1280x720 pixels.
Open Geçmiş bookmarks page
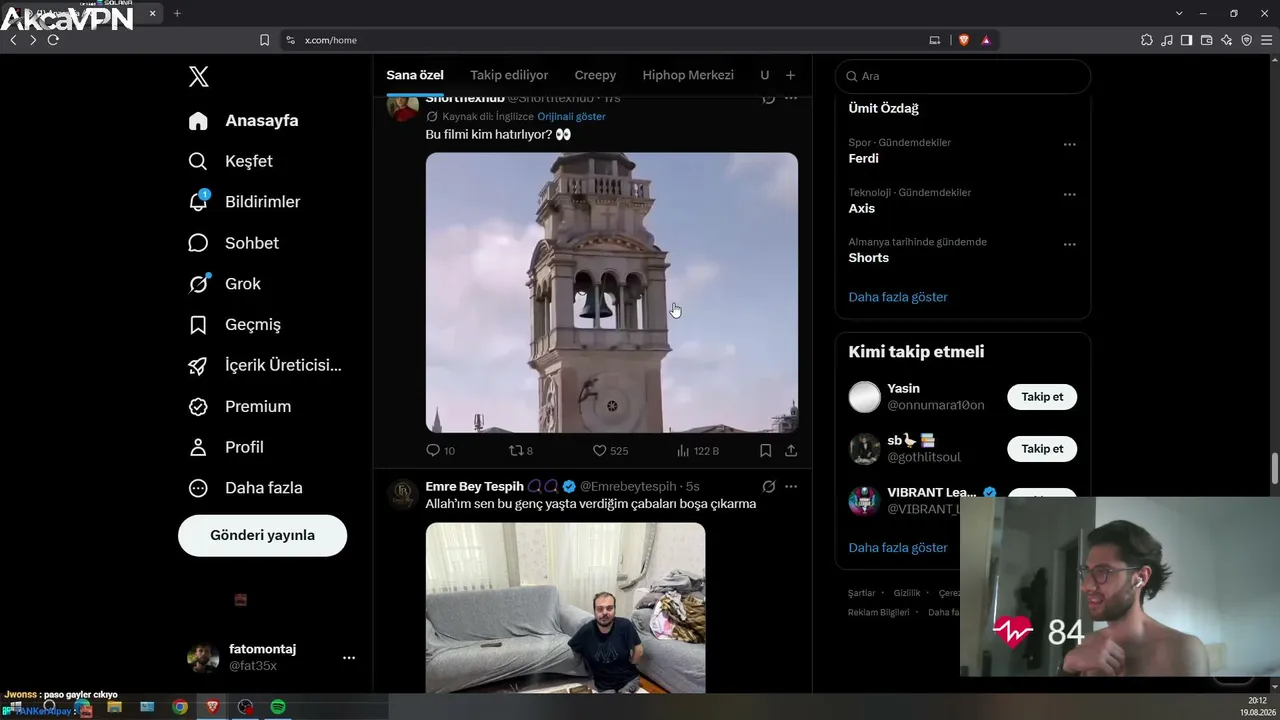(234, 325)
